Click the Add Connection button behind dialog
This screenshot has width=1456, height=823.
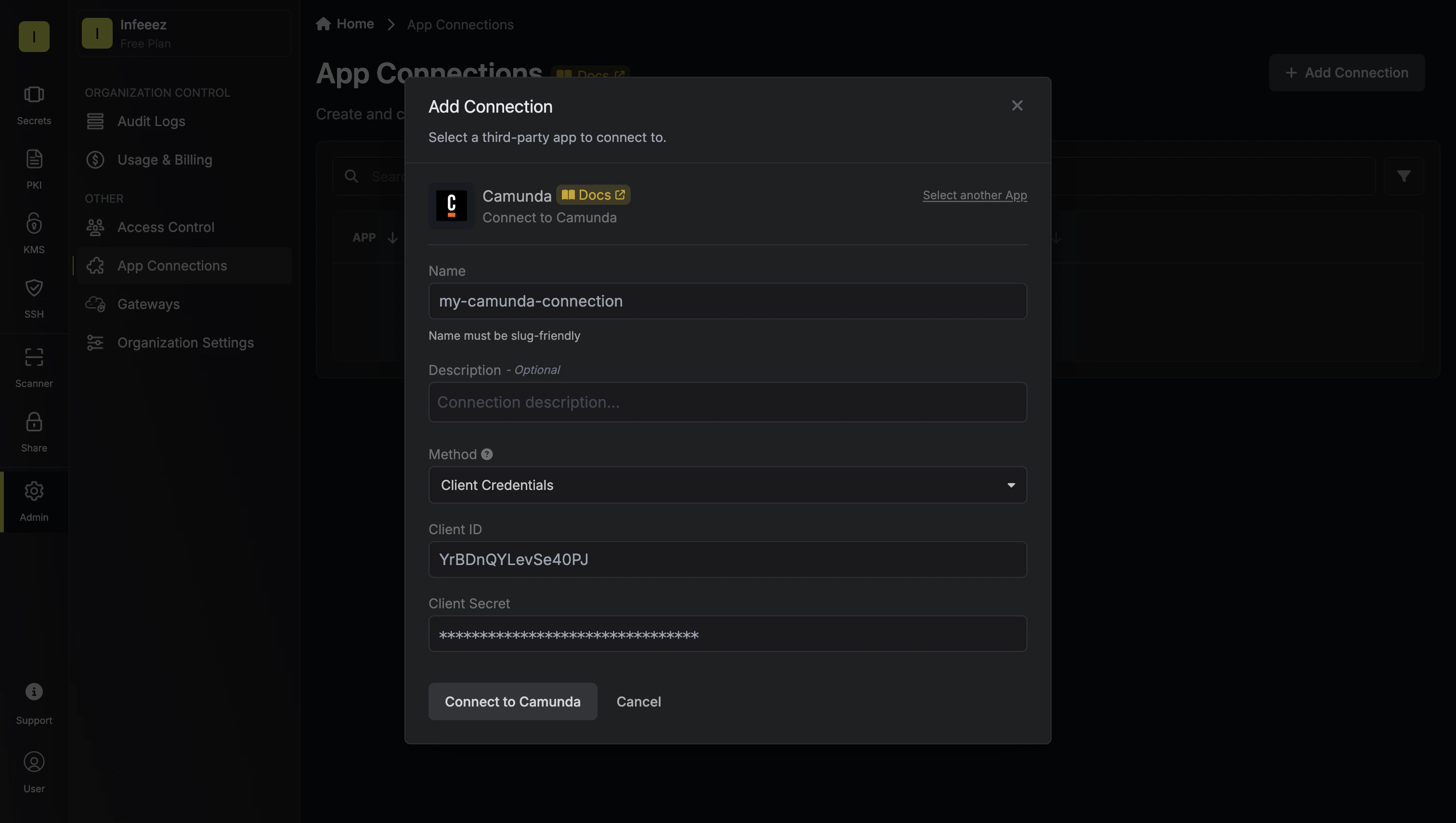point(1346,72)
